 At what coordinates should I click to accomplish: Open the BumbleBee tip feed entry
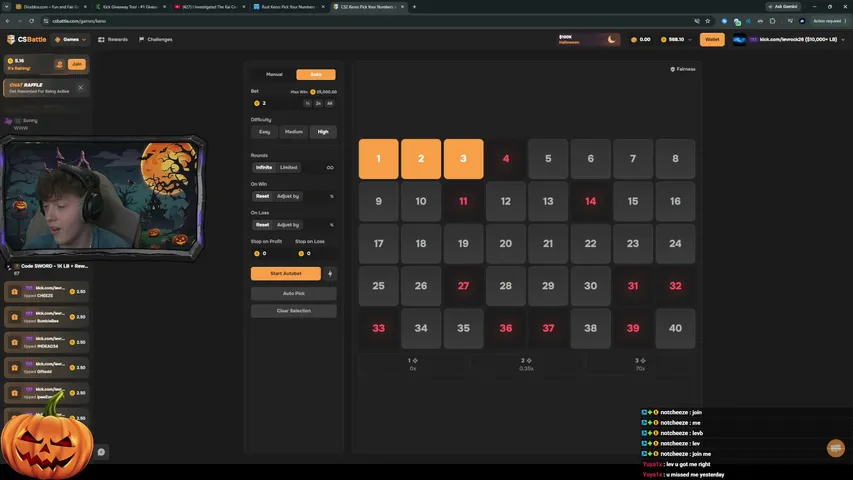47,317
